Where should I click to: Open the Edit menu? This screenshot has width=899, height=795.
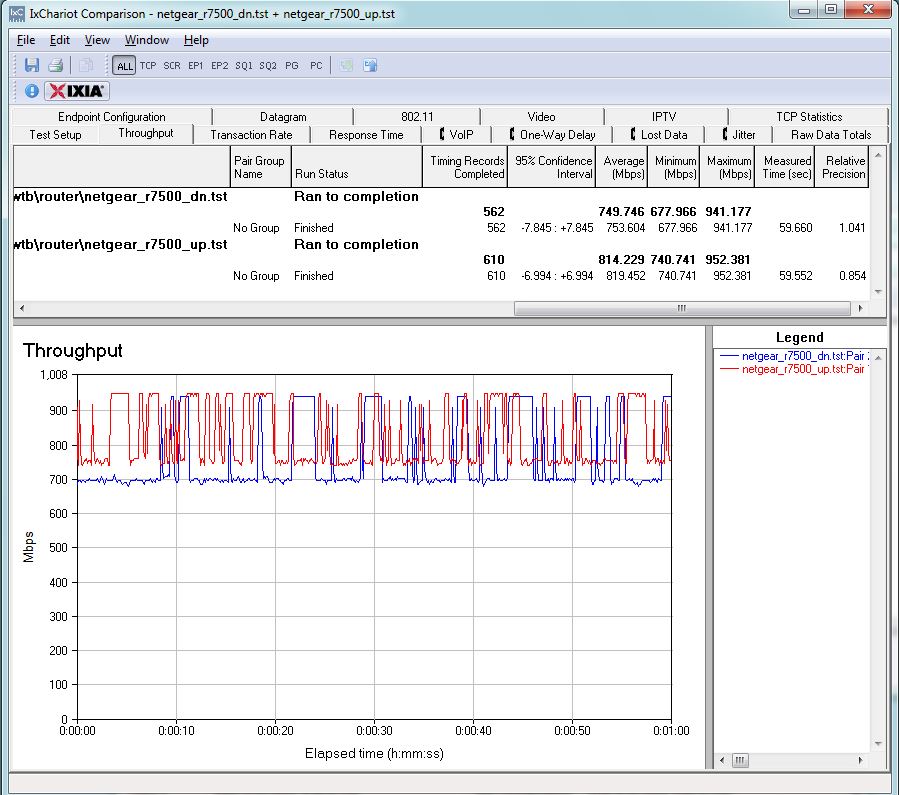60,40
